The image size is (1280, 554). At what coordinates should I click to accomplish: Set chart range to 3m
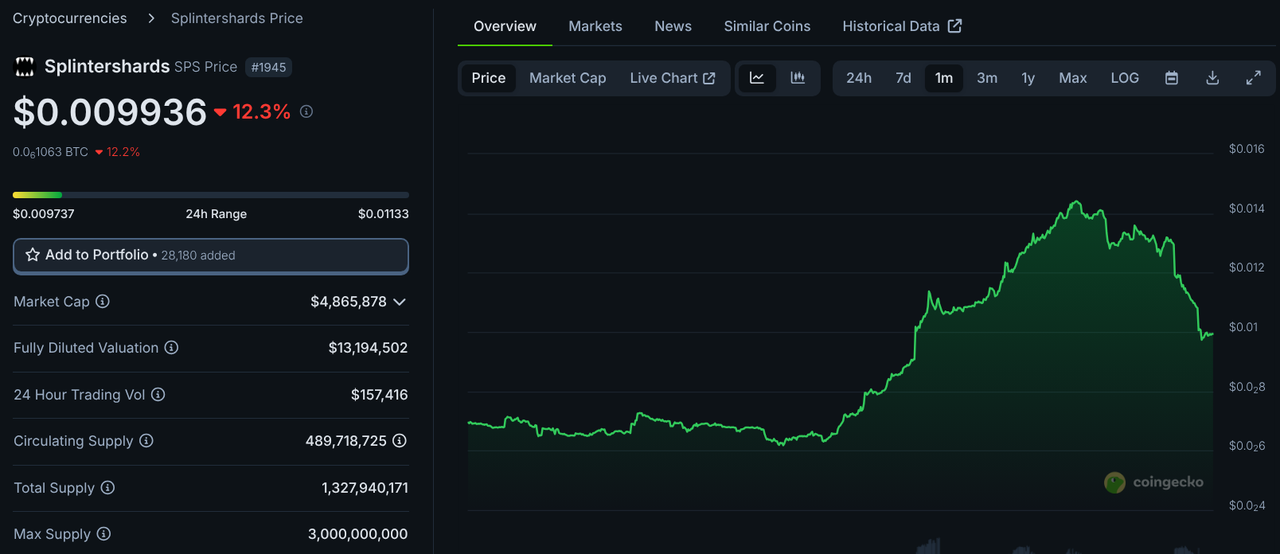pyautogui.click(x=987, y=78)
